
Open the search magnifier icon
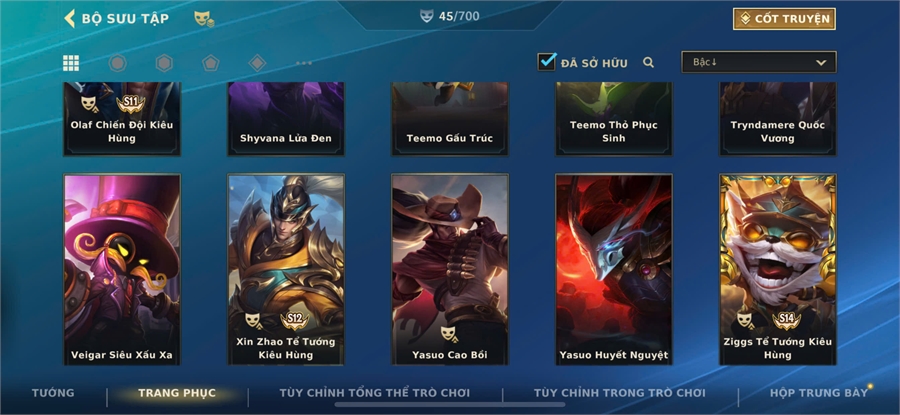pyautogui.click(x=649, y=63)
